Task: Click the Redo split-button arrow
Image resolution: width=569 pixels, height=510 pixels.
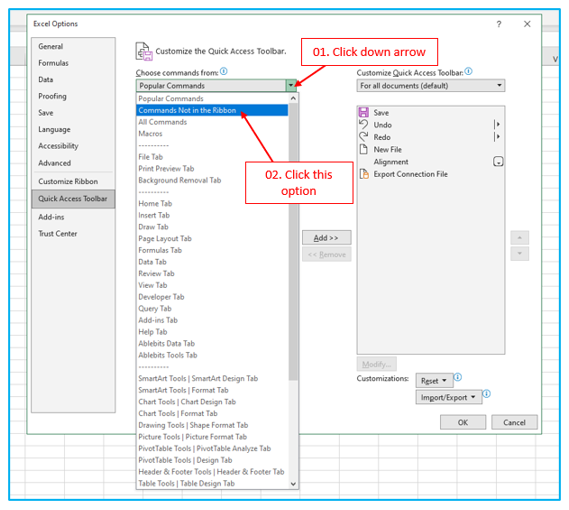Action: 497,137
